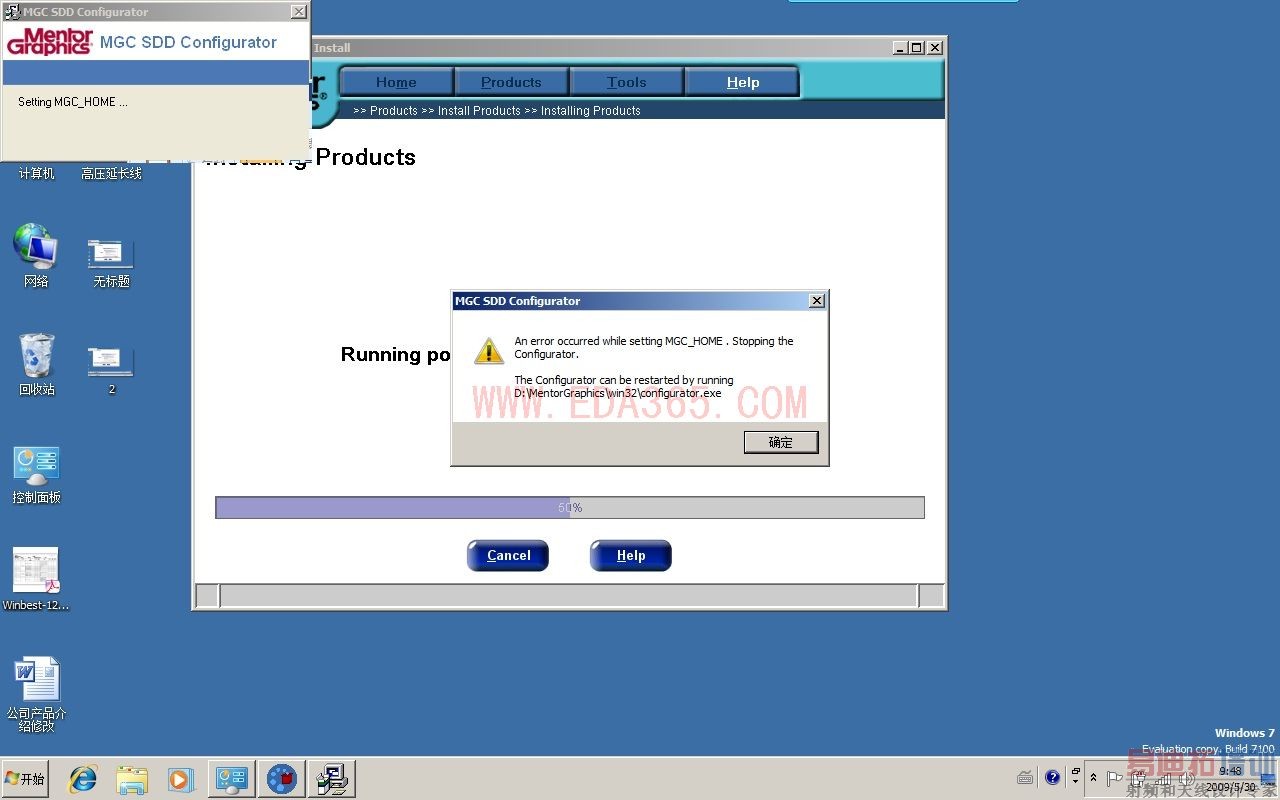Image resolution: width=1280 pixels, height=800 pixels.
Task: Open the Products menu in the installer
Action: (511, 82)
